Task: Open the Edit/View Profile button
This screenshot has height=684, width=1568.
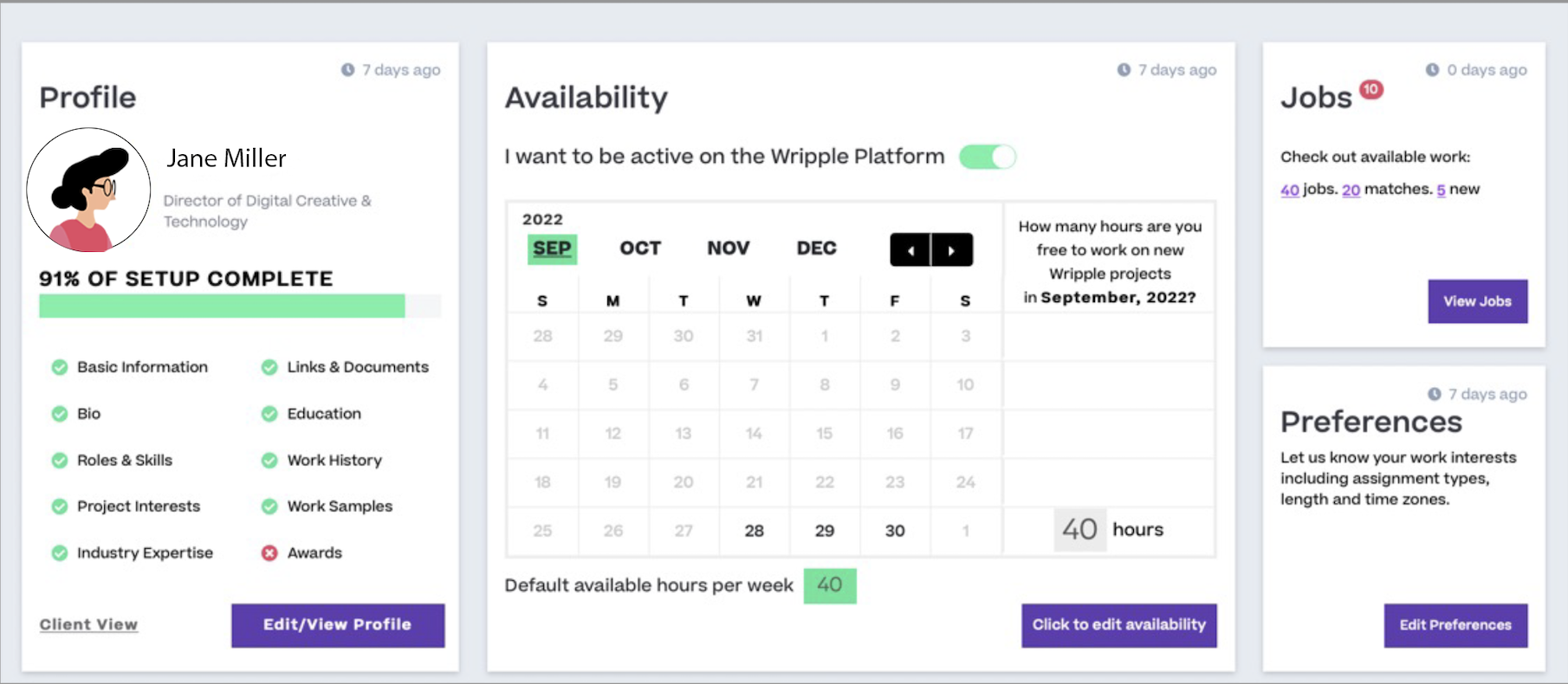Action: (338, 625)
